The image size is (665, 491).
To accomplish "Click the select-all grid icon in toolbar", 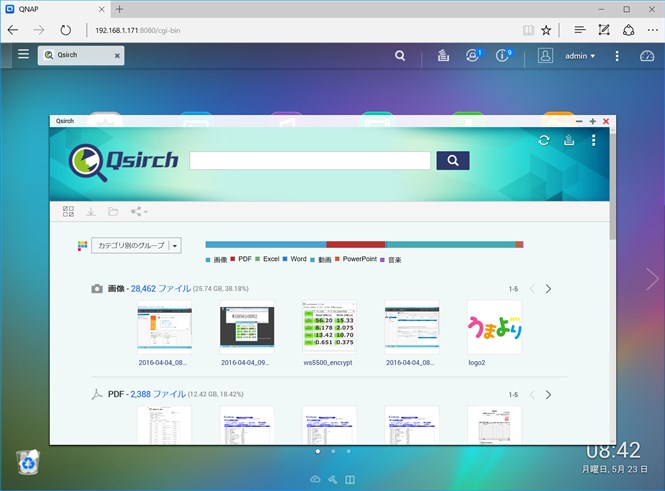I will pyautogui.click(x=68, y=211).
